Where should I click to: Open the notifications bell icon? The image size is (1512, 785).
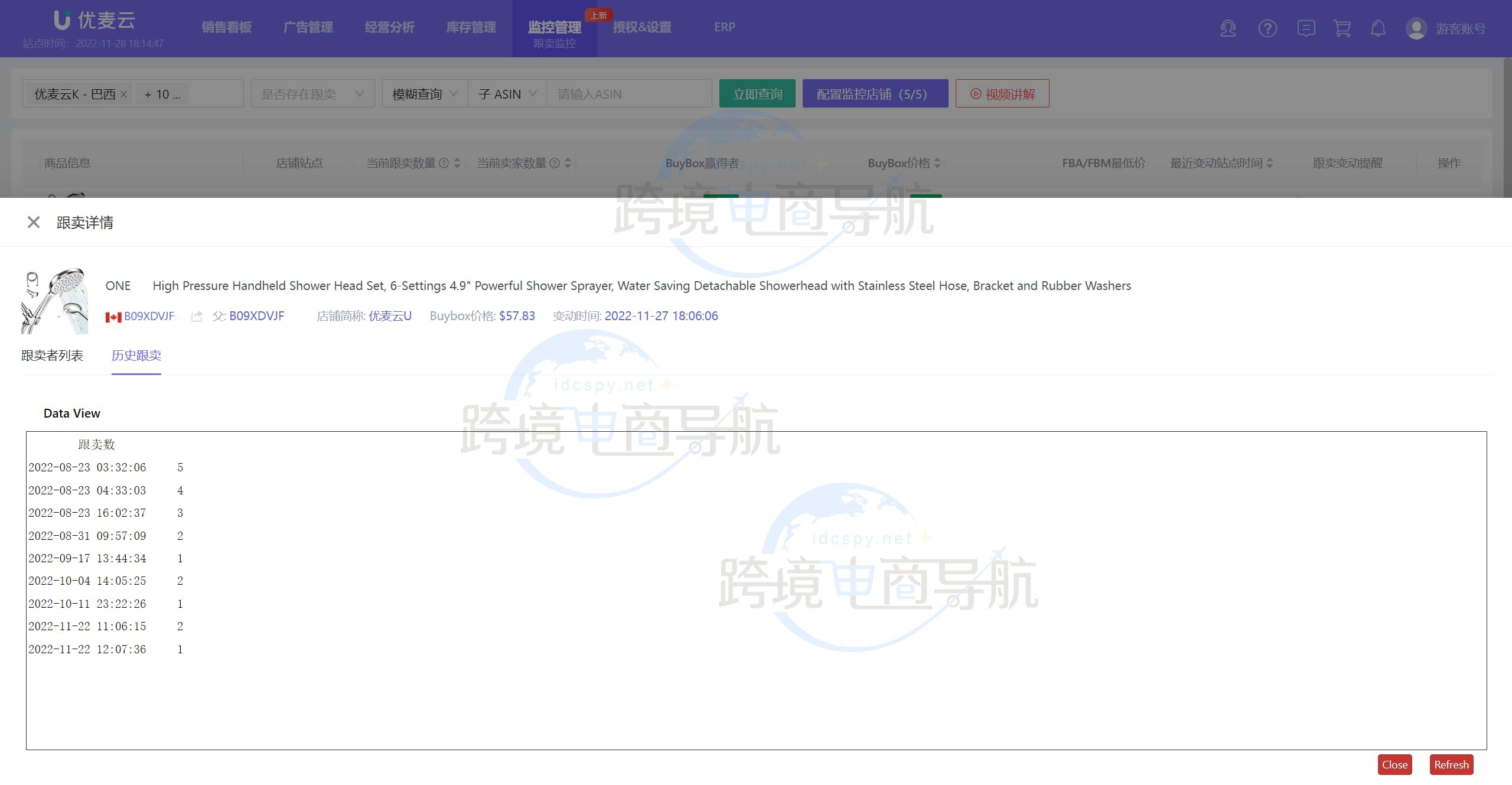pos(1378,28)
